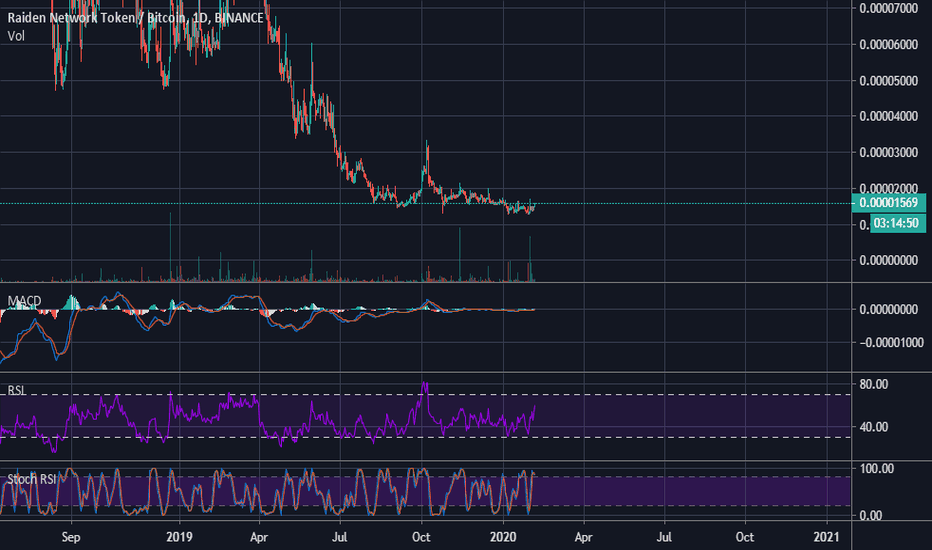Select the MACD indicator label
Screen dimensions: 932x550
click(x=24, y=301)
